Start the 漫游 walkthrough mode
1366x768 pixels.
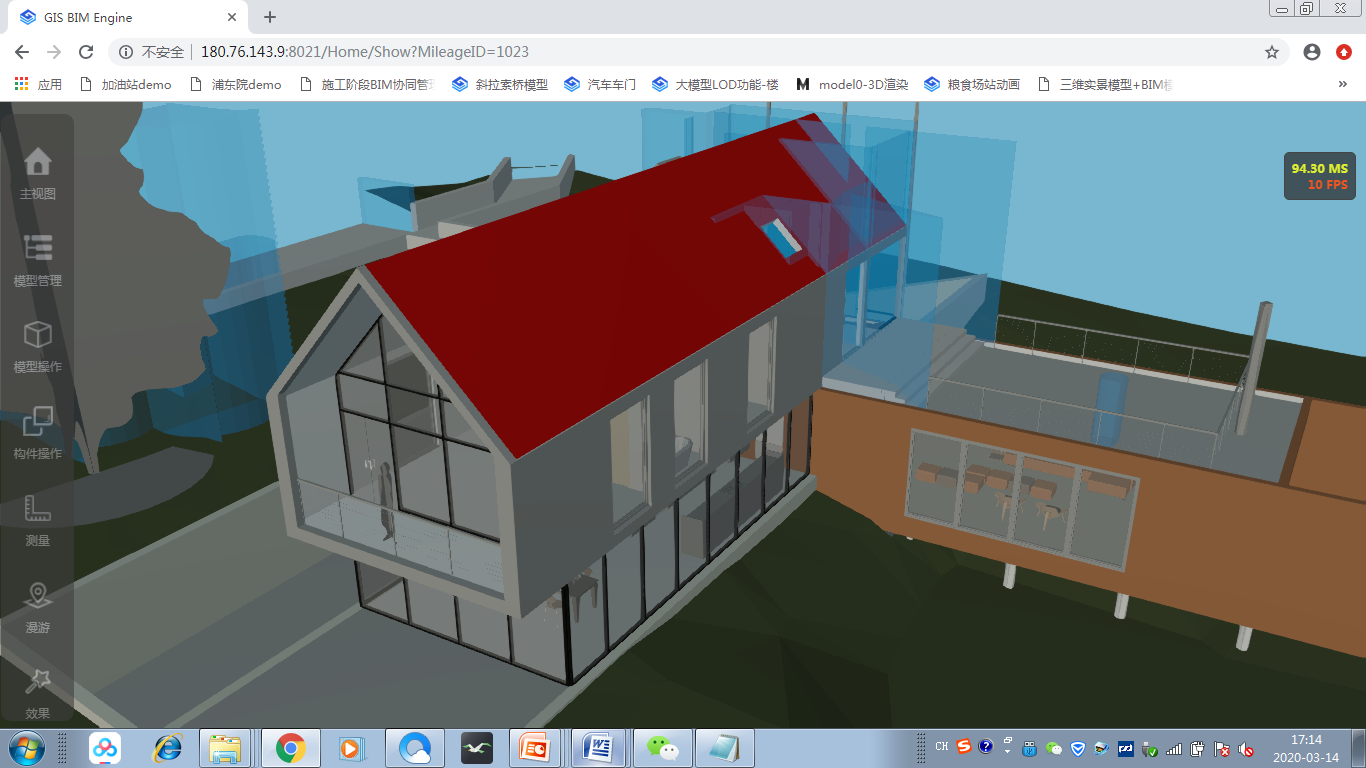(x=38, y=604)
